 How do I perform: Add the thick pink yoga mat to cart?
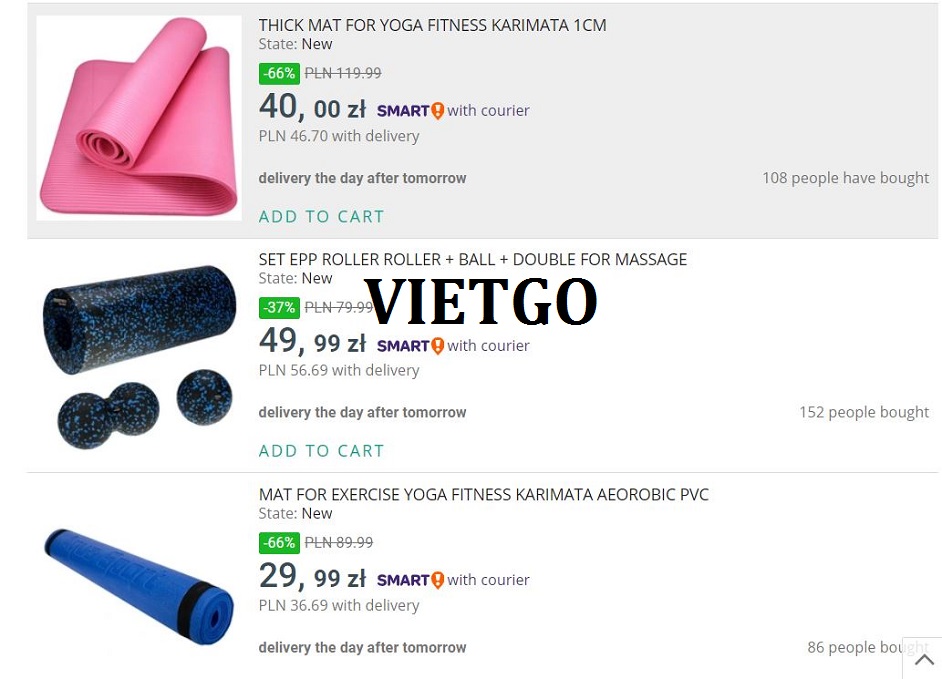(321, 216)
